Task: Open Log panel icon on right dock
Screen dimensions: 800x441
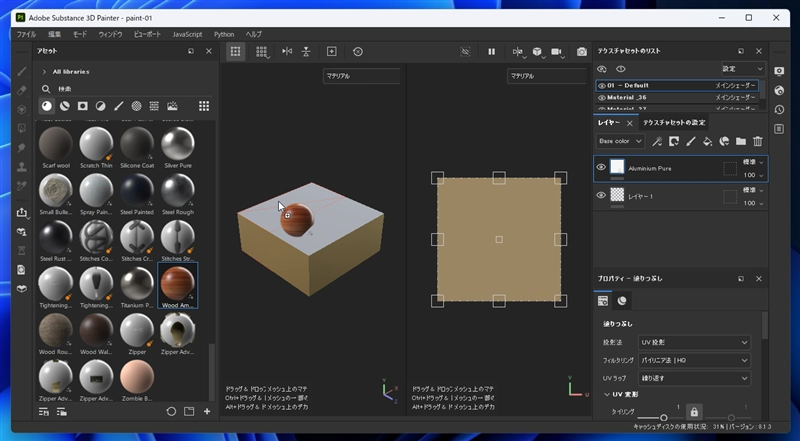Action: click(x=779, y=129)
